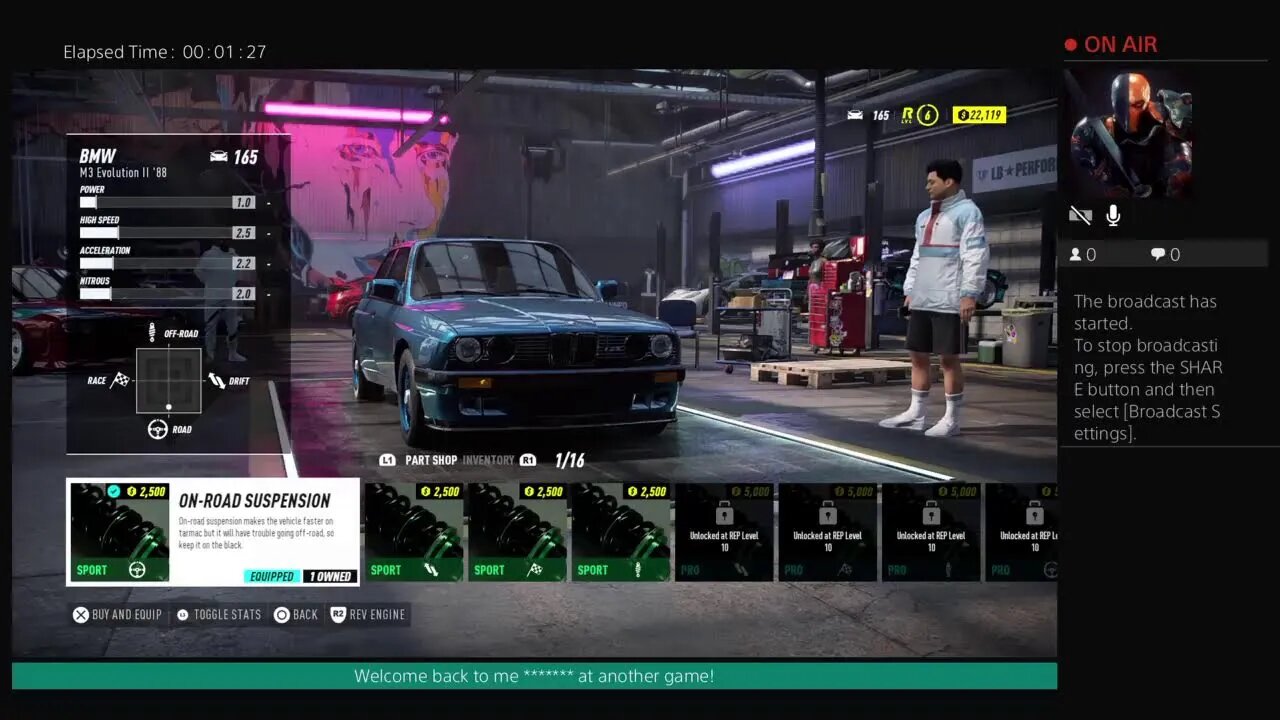Click the steering wheel icon on selected SPORT card

[138, 570]
